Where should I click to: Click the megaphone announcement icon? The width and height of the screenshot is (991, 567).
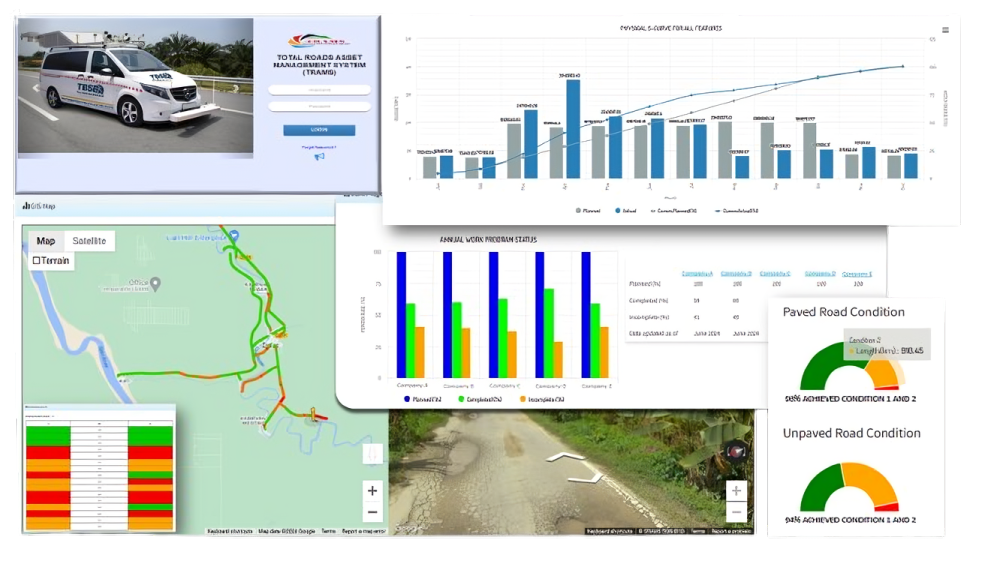(319, 157)
